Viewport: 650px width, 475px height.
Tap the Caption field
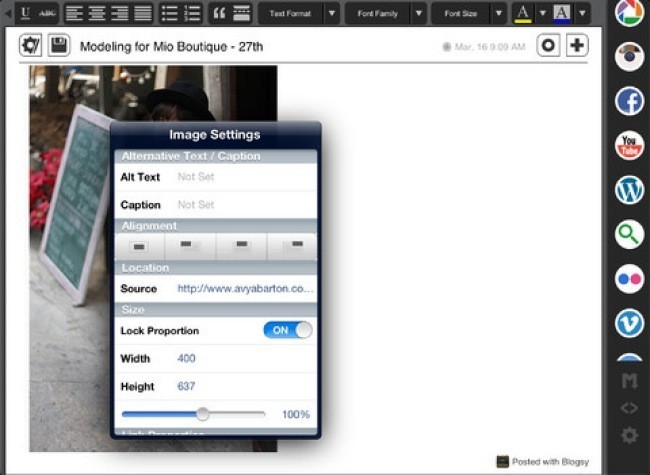pyautogui.click(x=216, y=205)
